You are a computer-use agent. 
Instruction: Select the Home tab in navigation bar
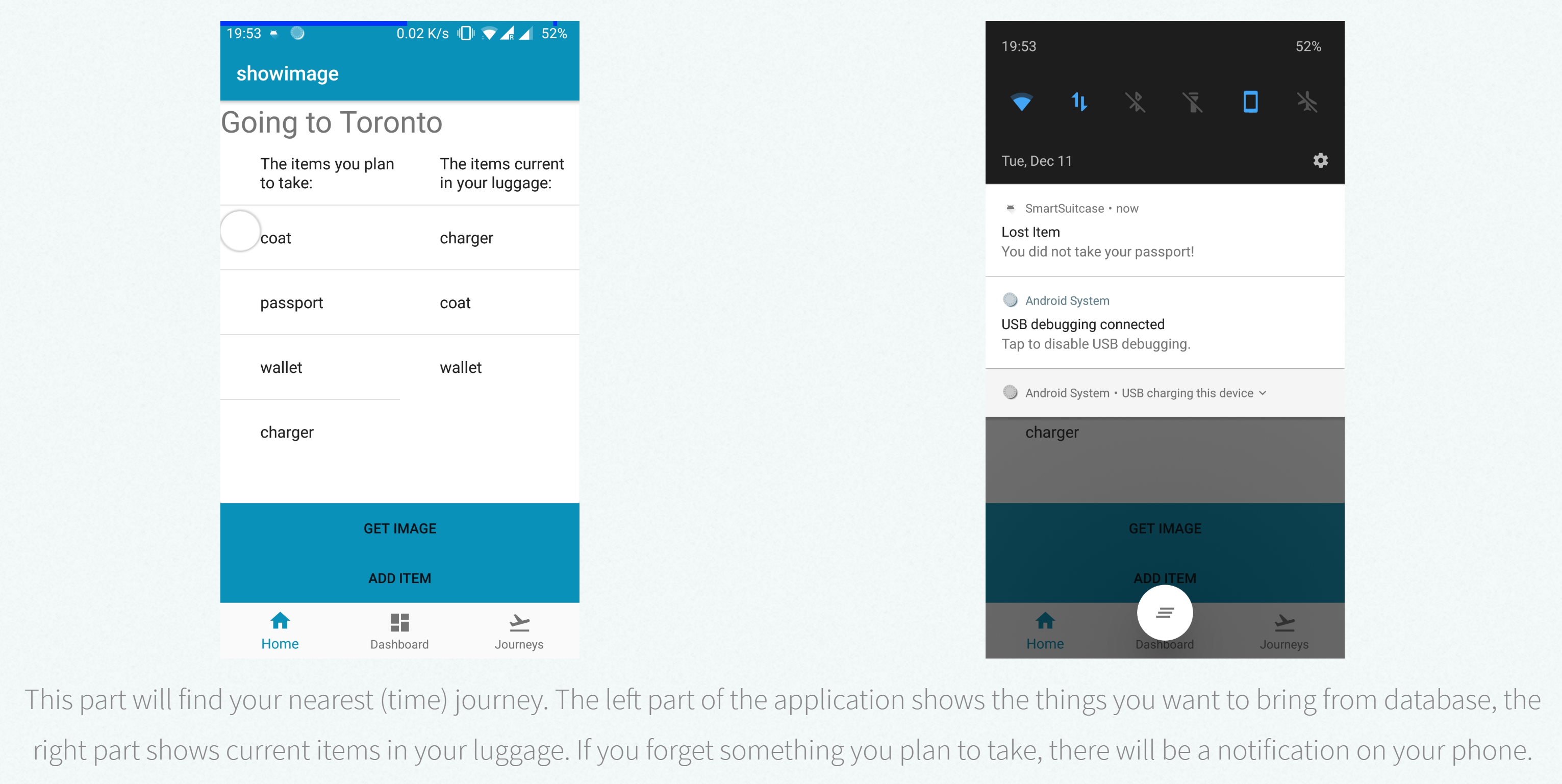[279, 631]
